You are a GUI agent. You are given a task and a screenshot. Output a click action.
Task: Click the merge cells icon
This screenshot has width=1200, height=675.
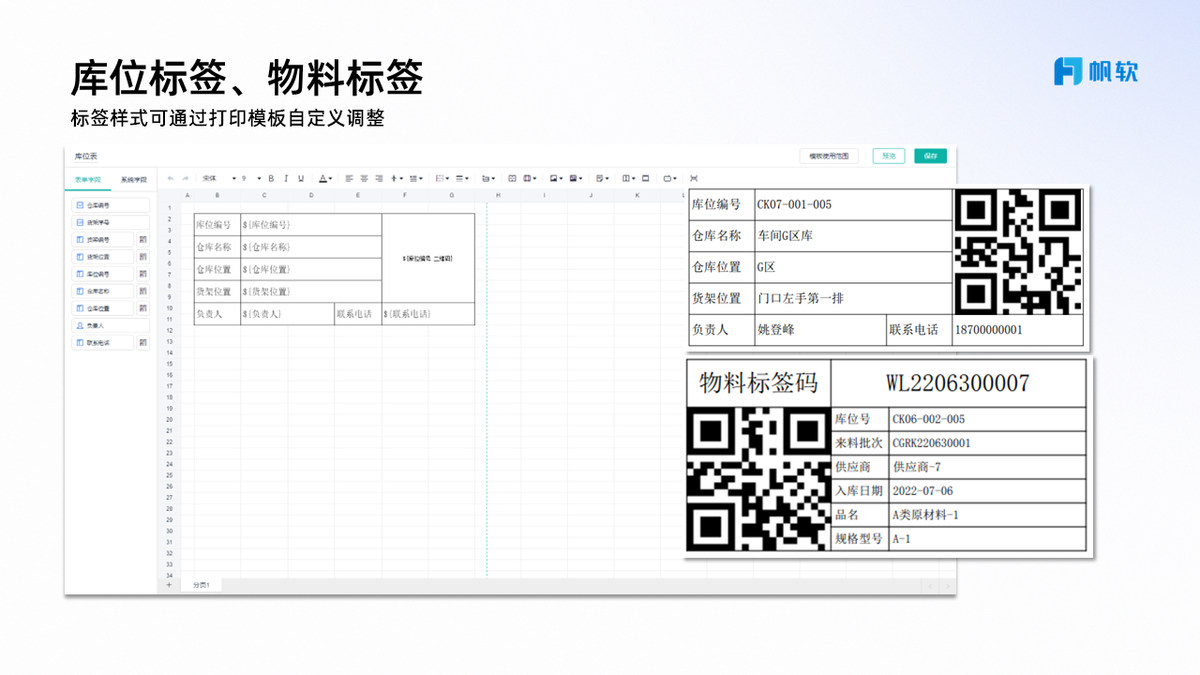click(513, 178)
